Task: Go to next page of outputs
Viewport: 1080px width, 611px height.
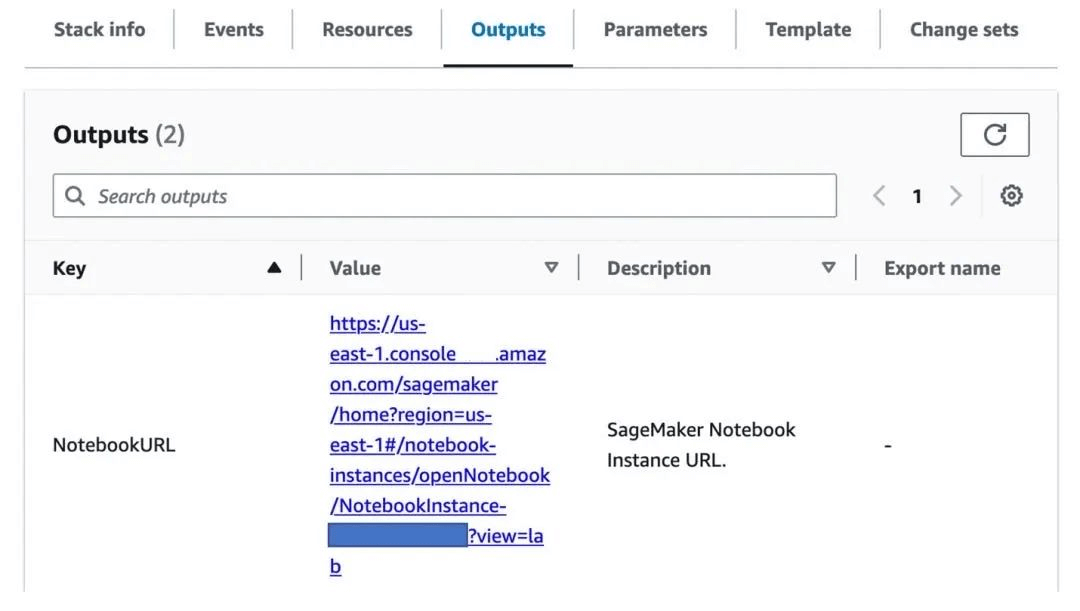Action: tap(955, 196)
